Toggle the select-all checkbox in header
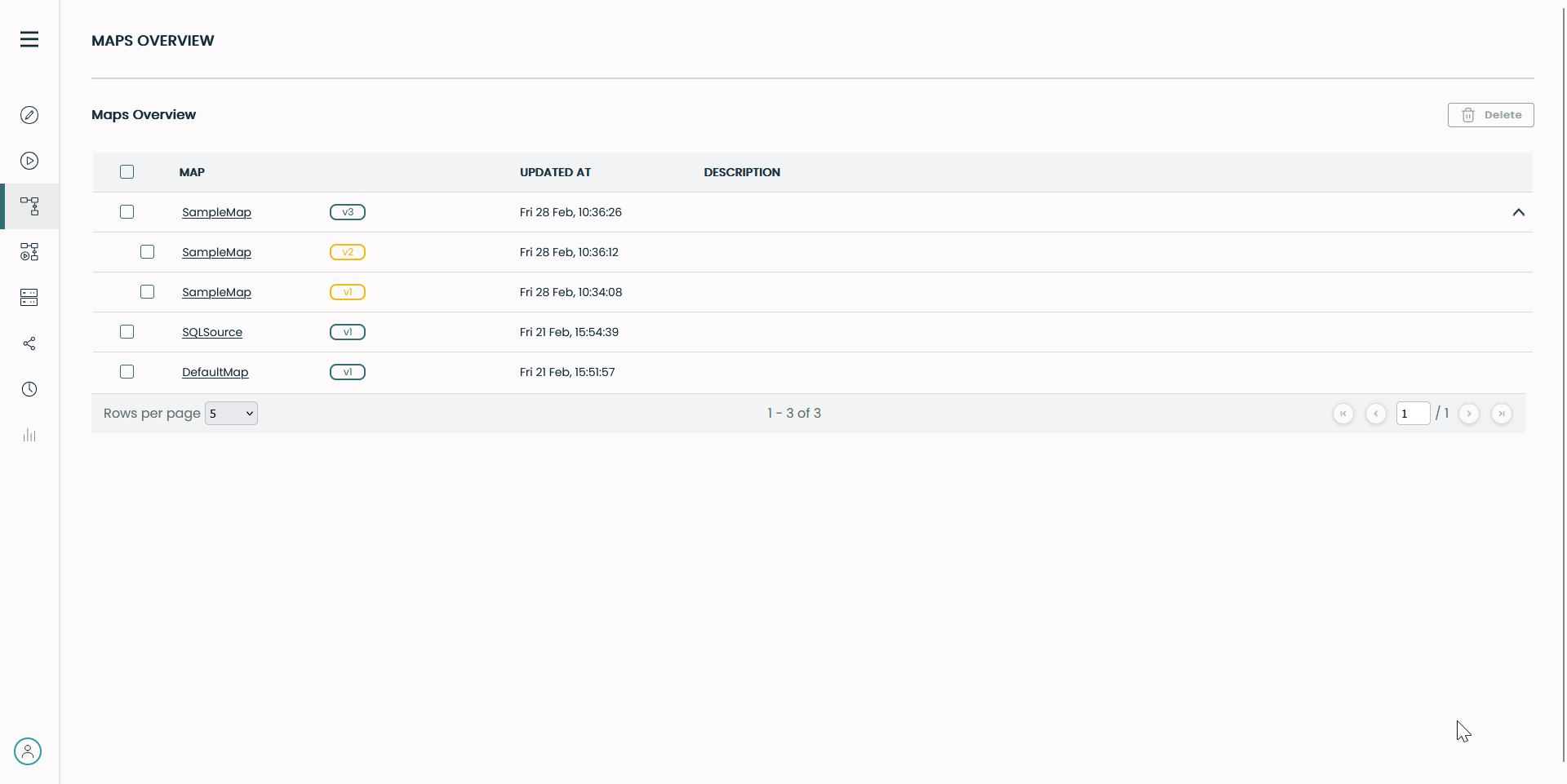This screenshot has height=784, width=1567. pos(127,172)
